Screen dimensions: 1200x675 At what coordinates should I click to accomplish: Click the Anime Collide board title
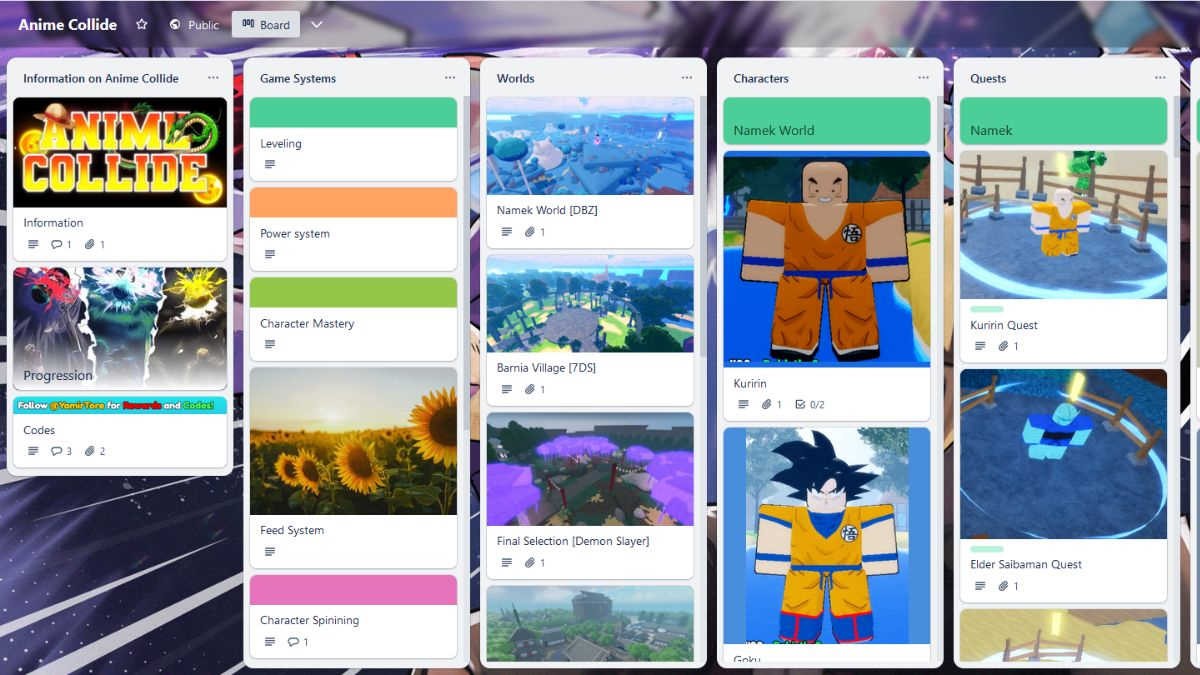[67, 24]
